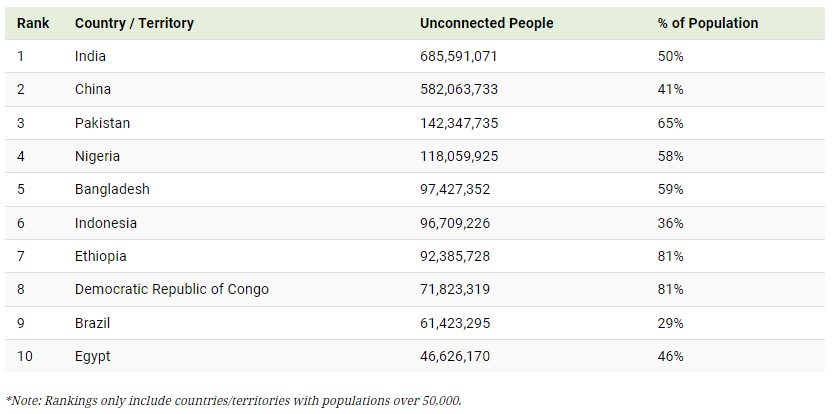Image resolution: width=833 pixels, height=414 pixels.
Task: Click the Rank column header
Action: [x=33, y=23]
